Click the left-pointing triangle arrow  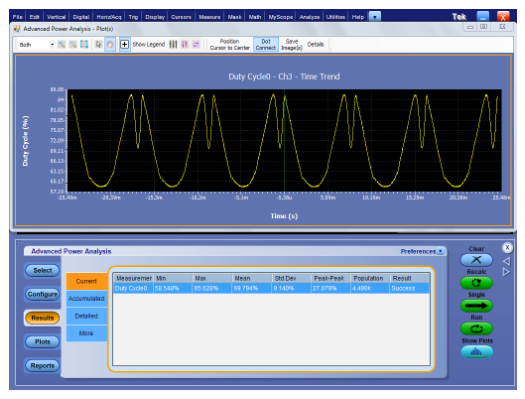click(506, 261)
